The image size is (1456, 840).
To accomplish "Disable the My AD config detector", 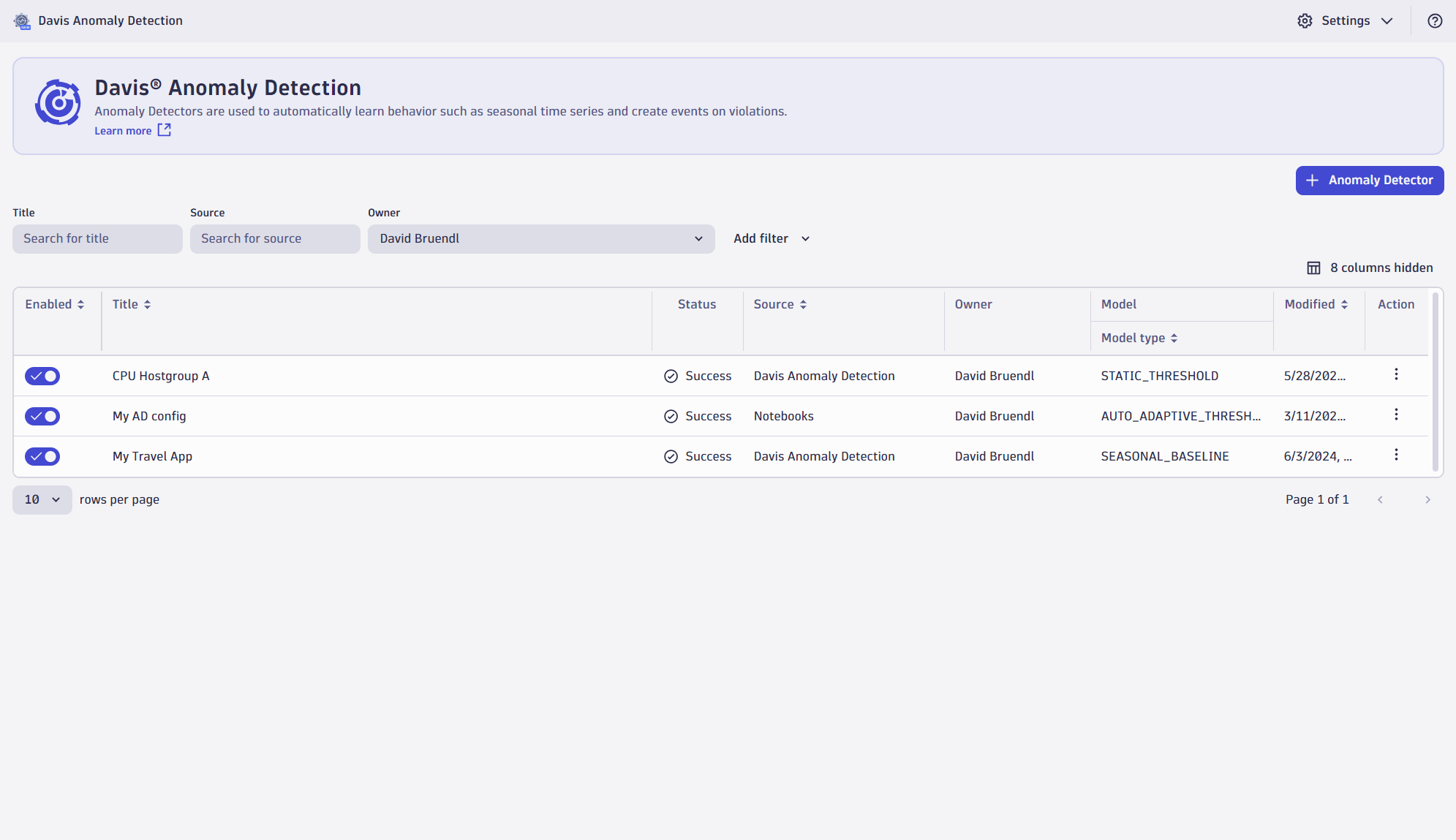I will point(42,417).
